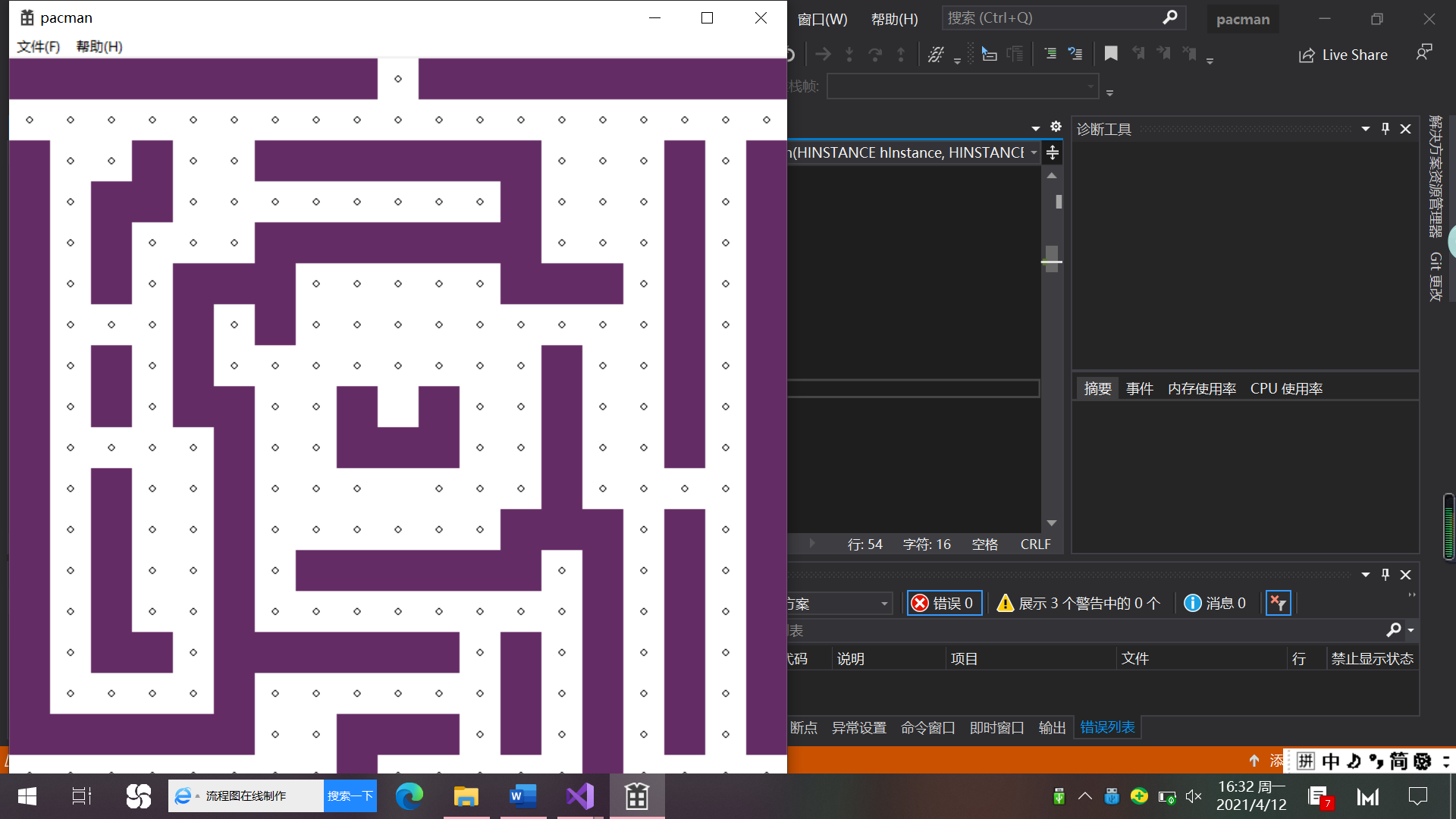Switch to 内存使用率 tab
Viewport: 1456px width, 819px height.
pos(1202,388)
